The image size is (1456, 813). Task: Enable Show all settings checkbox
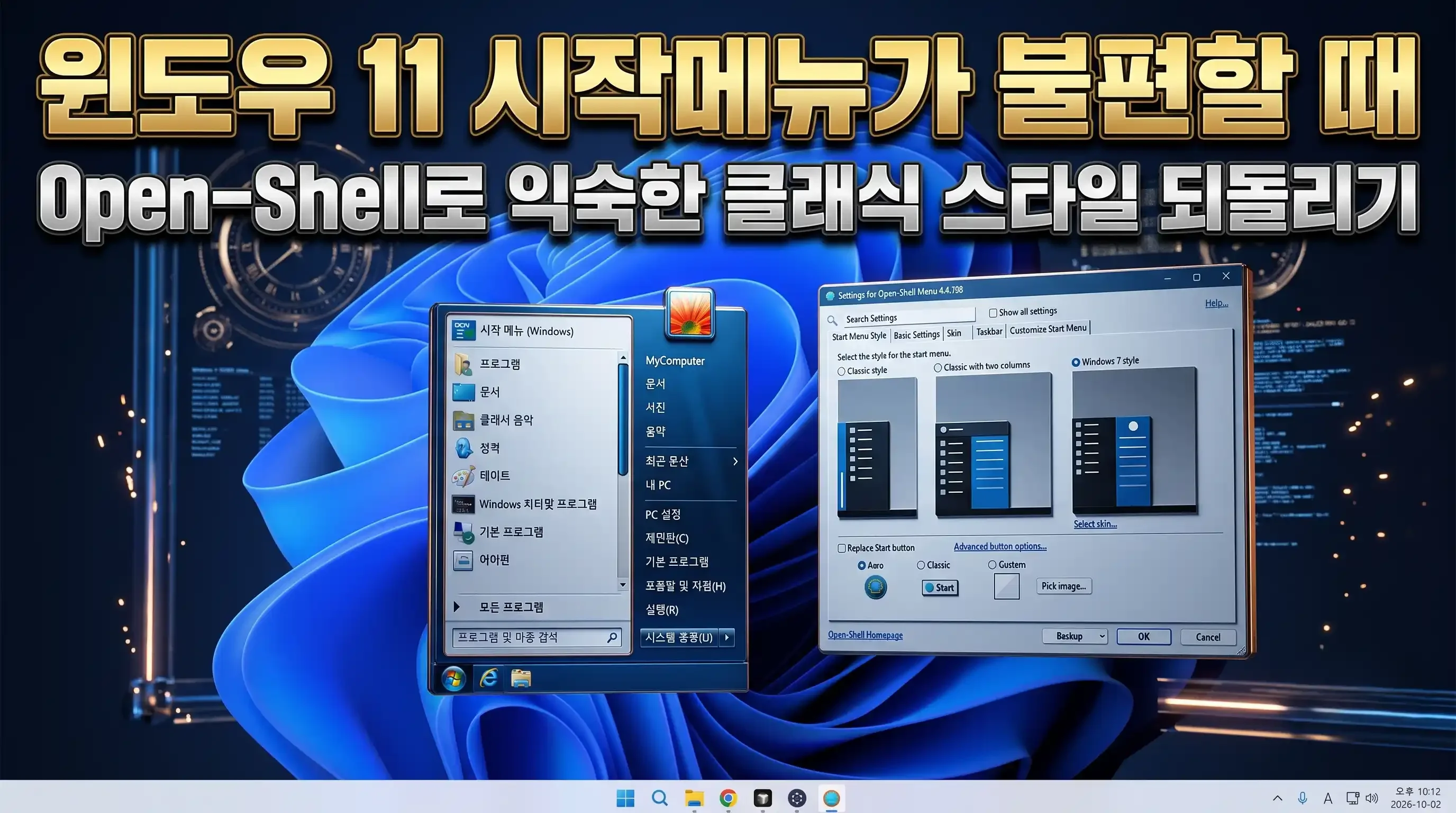coord(993,313)
